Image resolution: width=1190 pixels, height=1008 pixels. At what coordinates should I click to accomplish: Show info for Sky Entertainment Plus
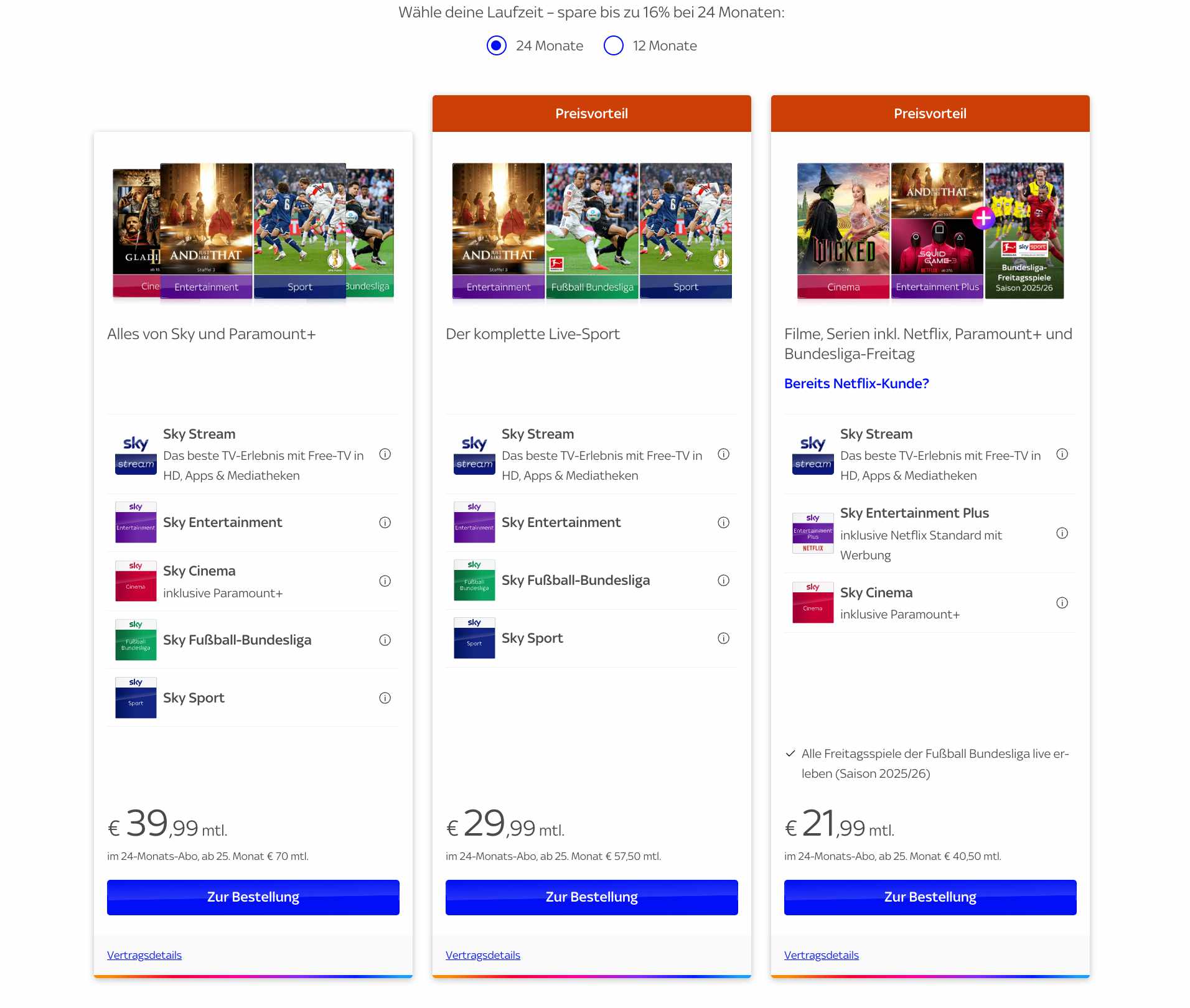pos(1062,533)
